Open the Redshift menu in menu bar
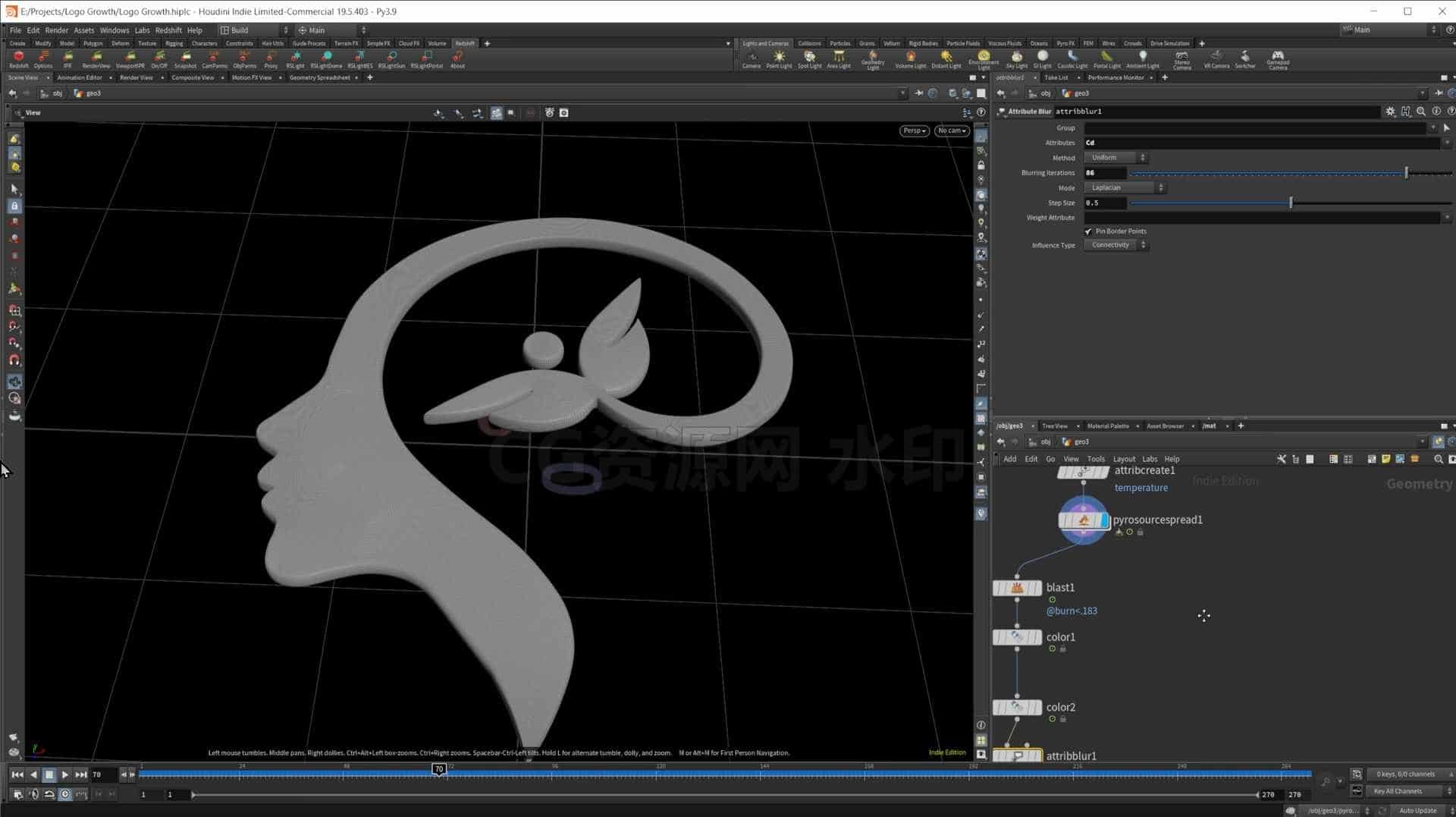The image size is (1456, 817). (x=168, y=30)
